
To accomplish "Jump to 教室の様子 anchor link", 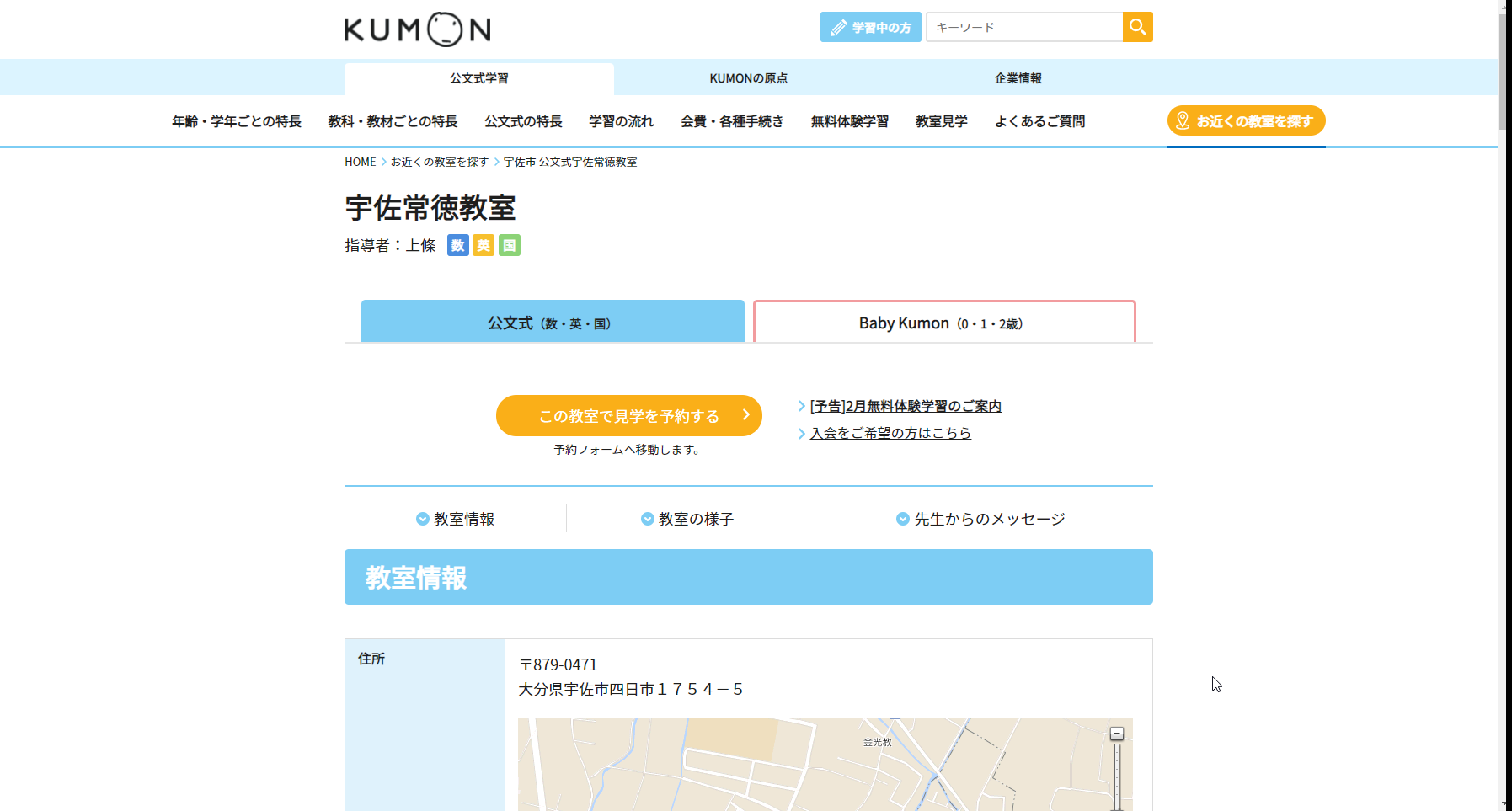I will 687,519.
